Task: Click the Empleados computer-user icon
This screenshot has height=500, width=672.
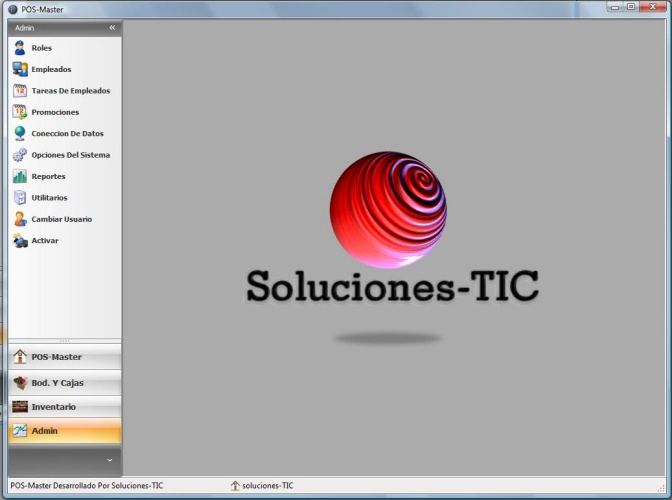Action: click(x=20, y=69)
